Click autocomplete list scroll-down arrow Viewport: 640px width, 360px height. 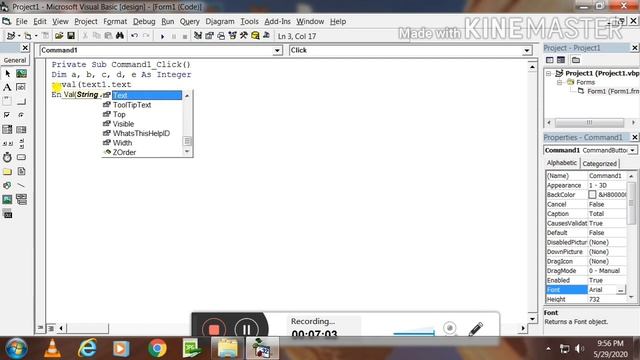click(x=187, y=152)
